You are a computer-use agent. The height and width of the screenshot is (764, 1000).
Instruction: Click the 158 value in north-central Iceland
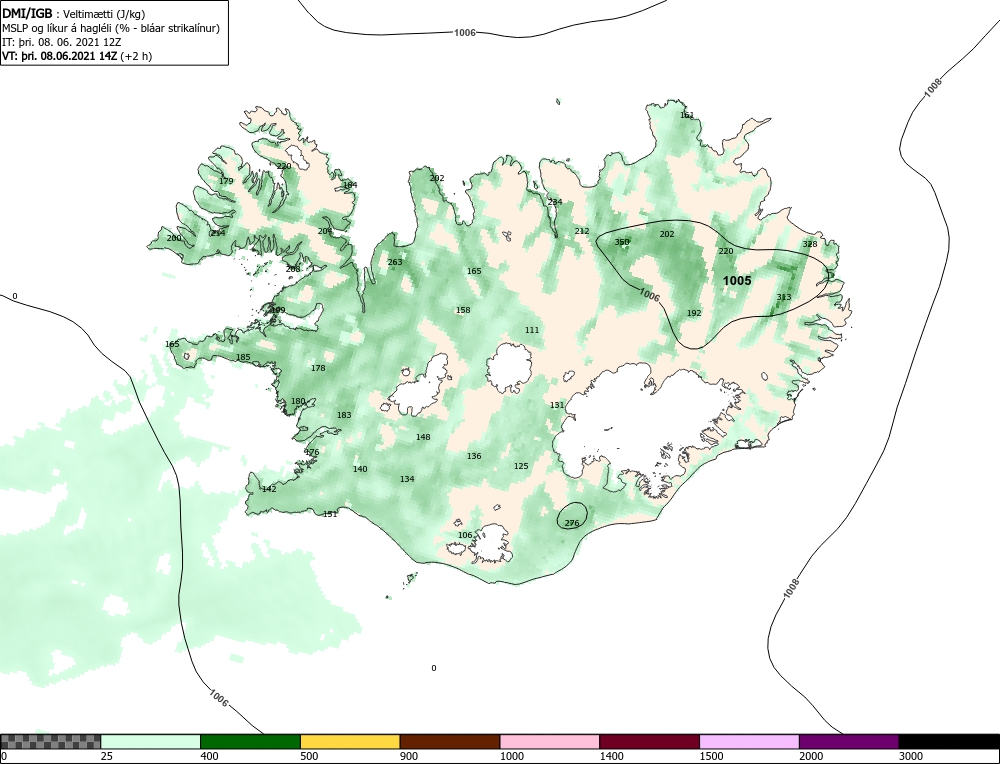pyautogui.click(x=463, y=311)
